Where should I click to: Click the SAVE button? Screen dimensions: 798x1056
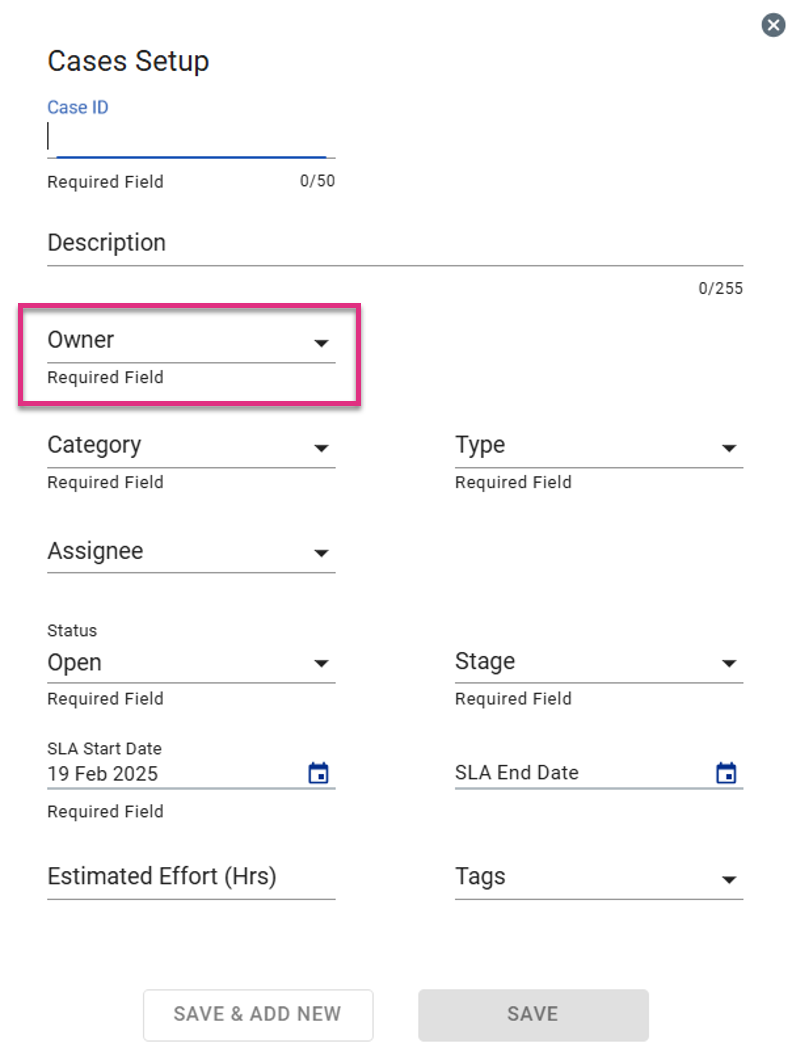(533, 1015)
